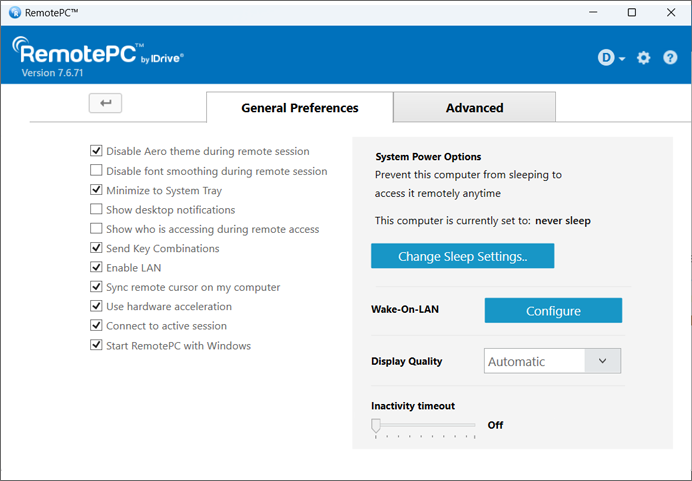Select the General Preferences tab
Screen dimensions: 692x481
coord(300,108)
